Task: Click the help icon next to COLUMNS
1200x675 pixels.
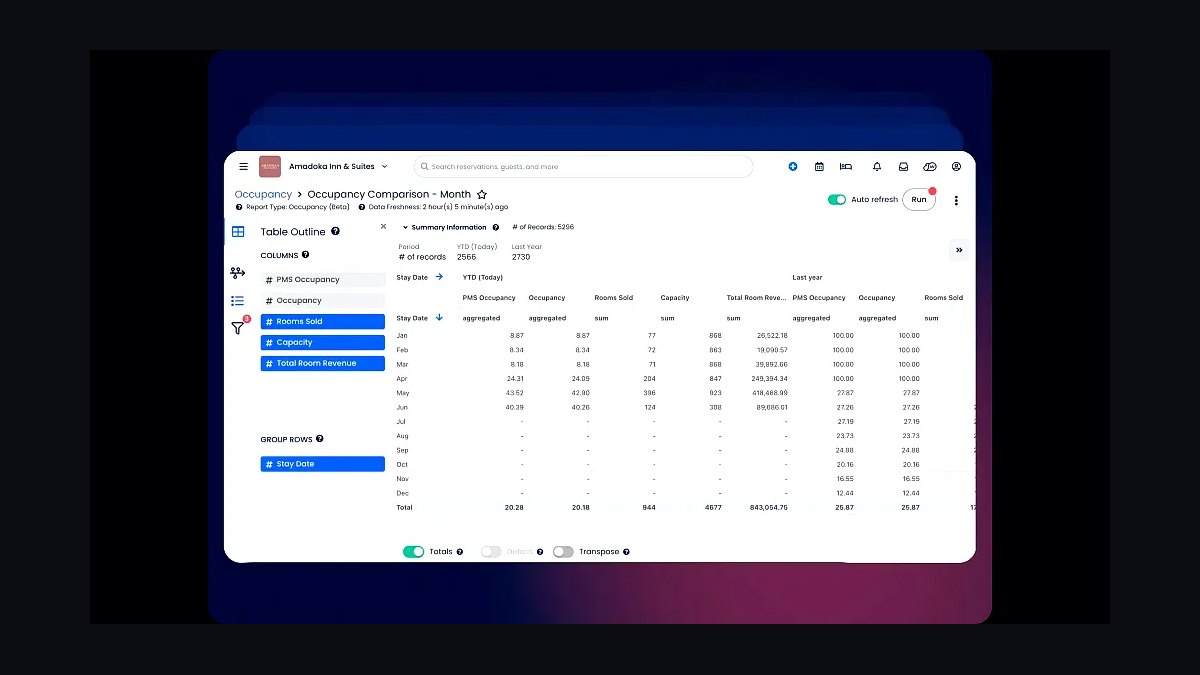Action: (306, 255)
